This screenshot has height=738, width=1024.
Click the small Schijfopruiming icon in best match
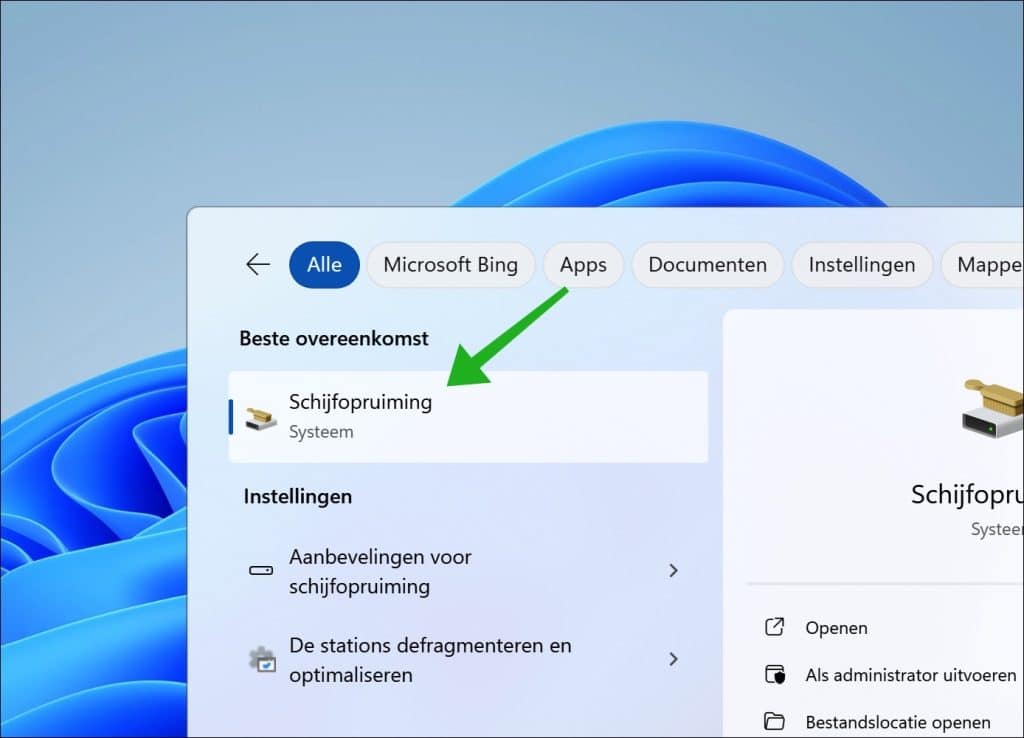pos(261,417)
